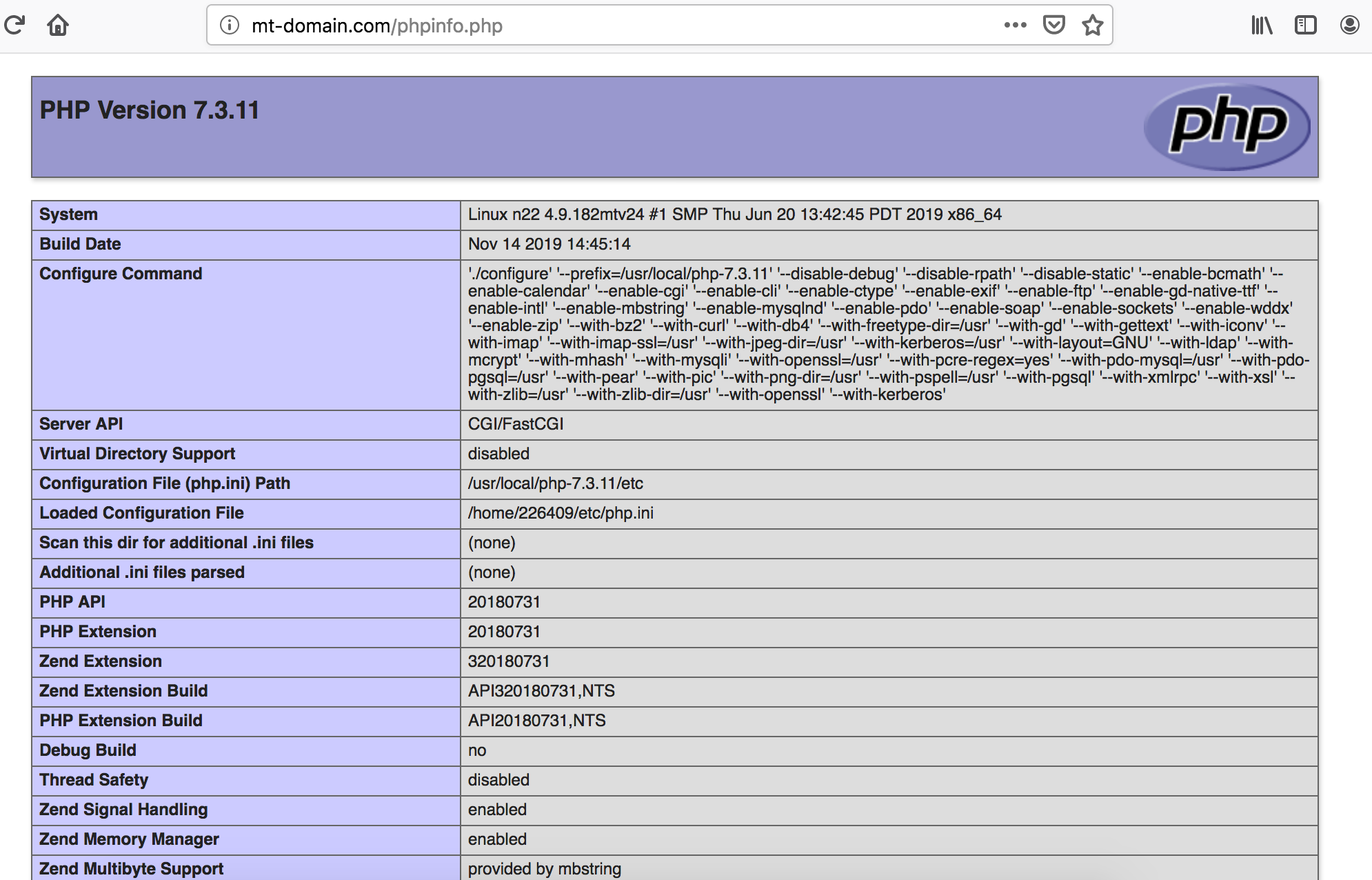Click the Zend Extension Build value

click(541, 691)
